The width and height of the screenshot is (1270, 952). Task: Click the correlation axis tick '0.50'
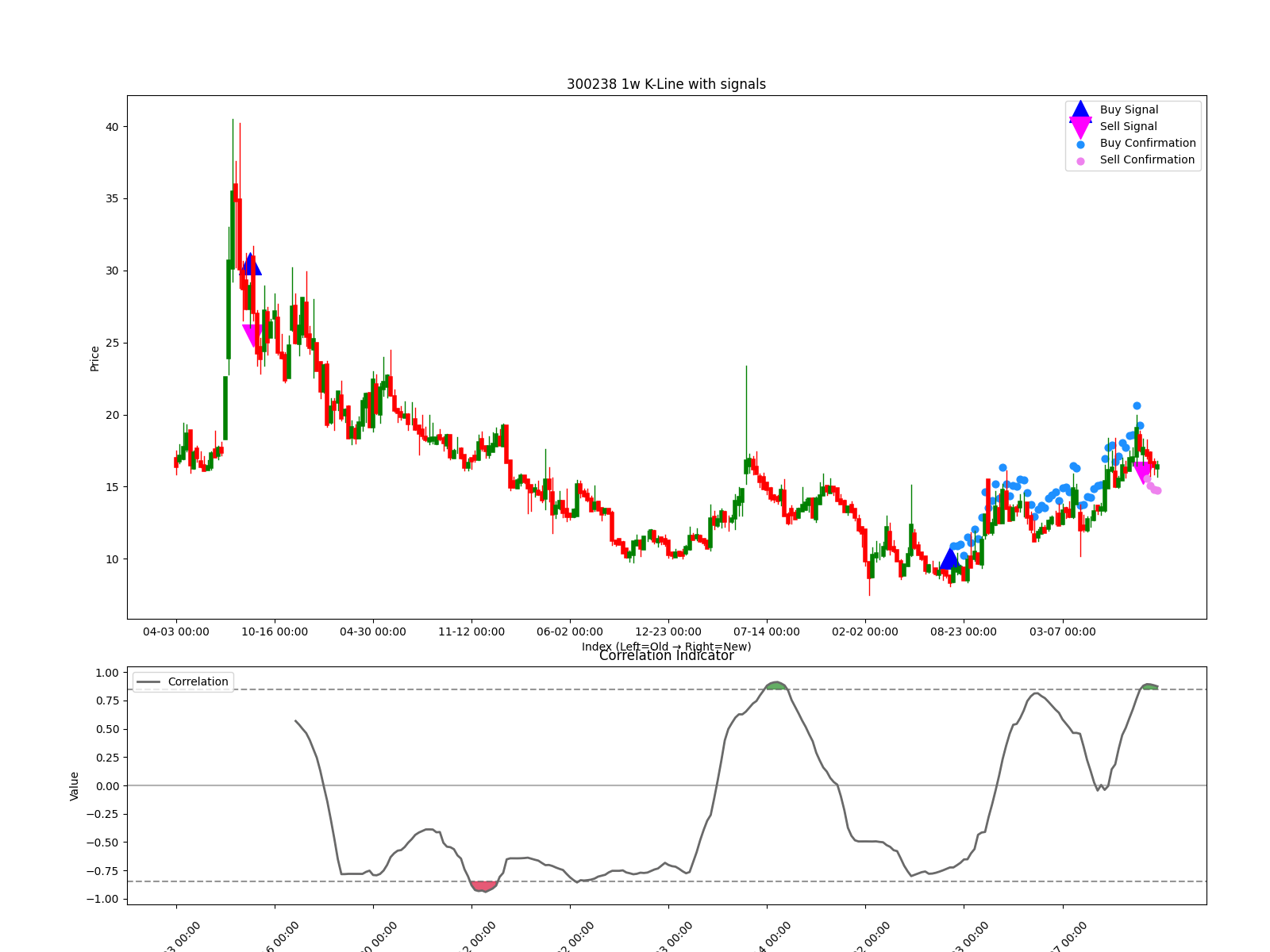pos(107,729)
